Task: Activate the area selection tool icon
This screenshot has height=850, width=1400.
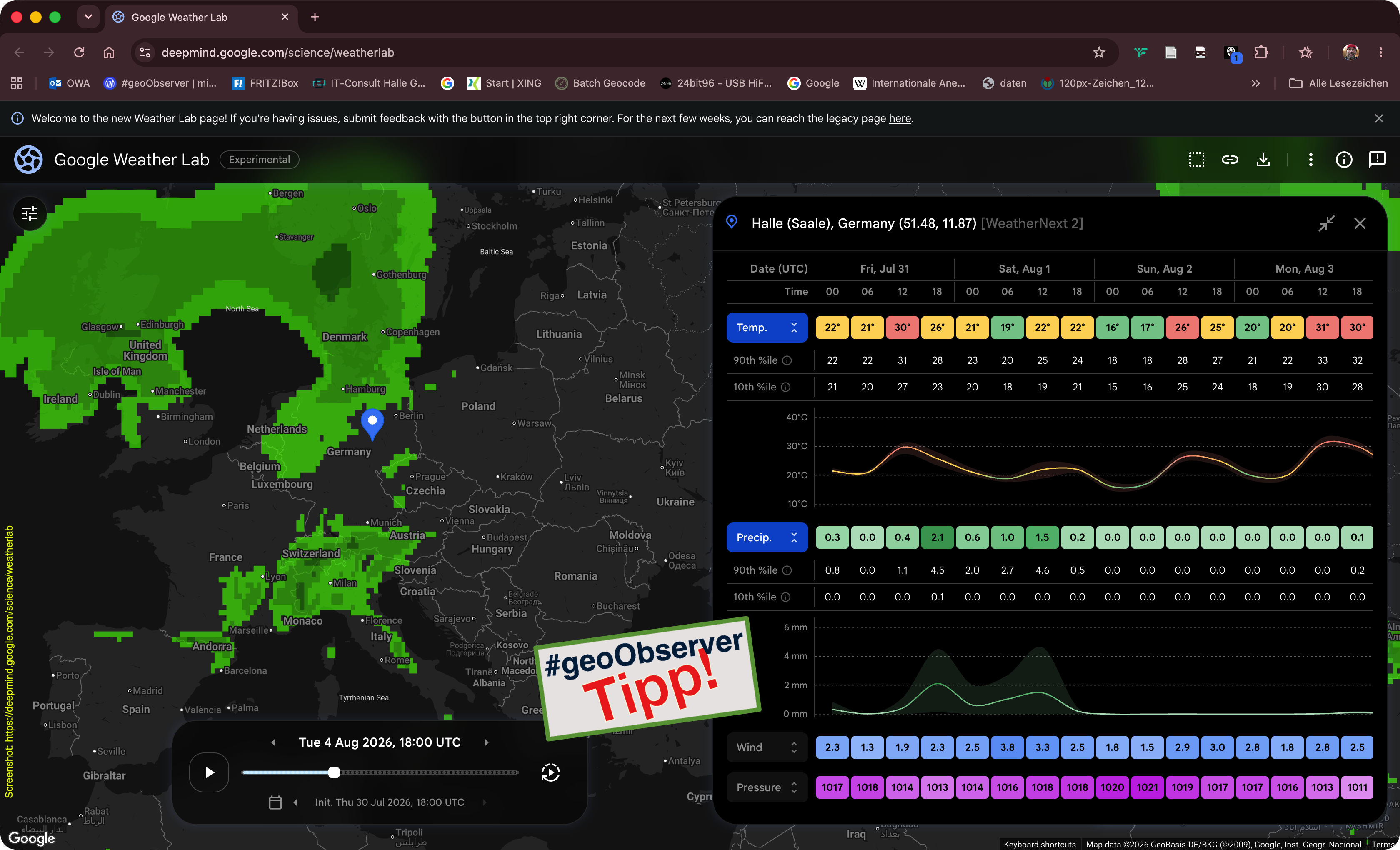Action: tap(1197, 160)
